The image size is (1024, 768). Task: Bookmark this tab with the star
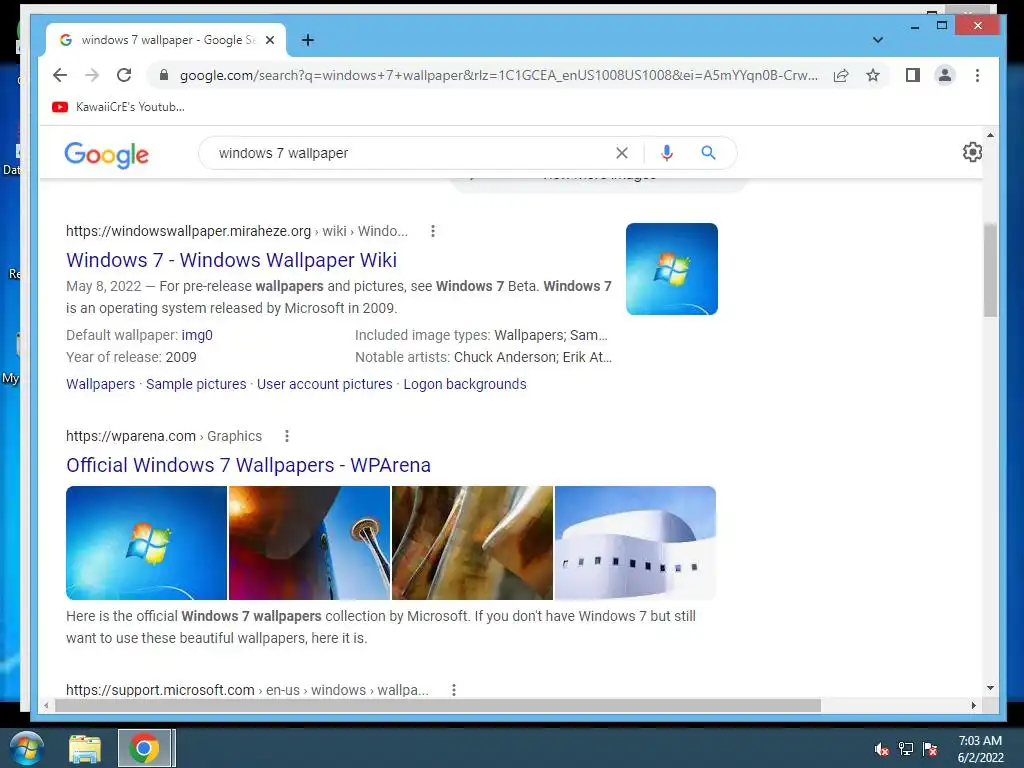872,75
